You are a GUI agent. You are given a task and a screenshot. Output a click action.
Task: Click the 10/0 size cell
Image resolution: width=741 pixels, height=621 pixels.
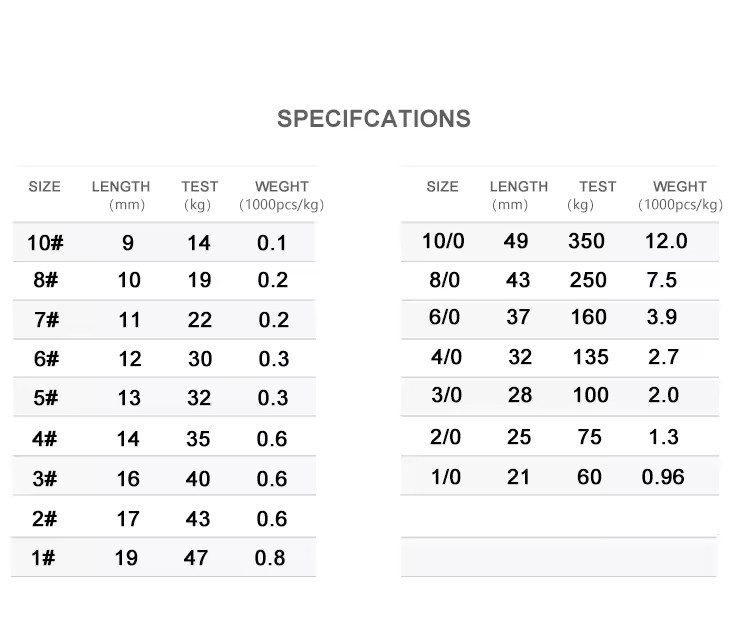pyautogui.click(x=443, y=241)
